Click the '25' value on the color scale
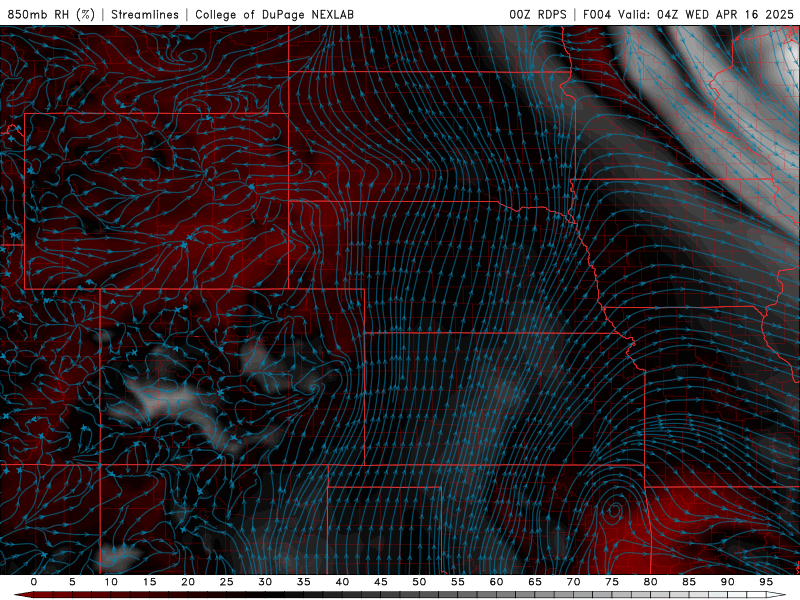This screenshot has width=800, height=600. pos(227,582)
